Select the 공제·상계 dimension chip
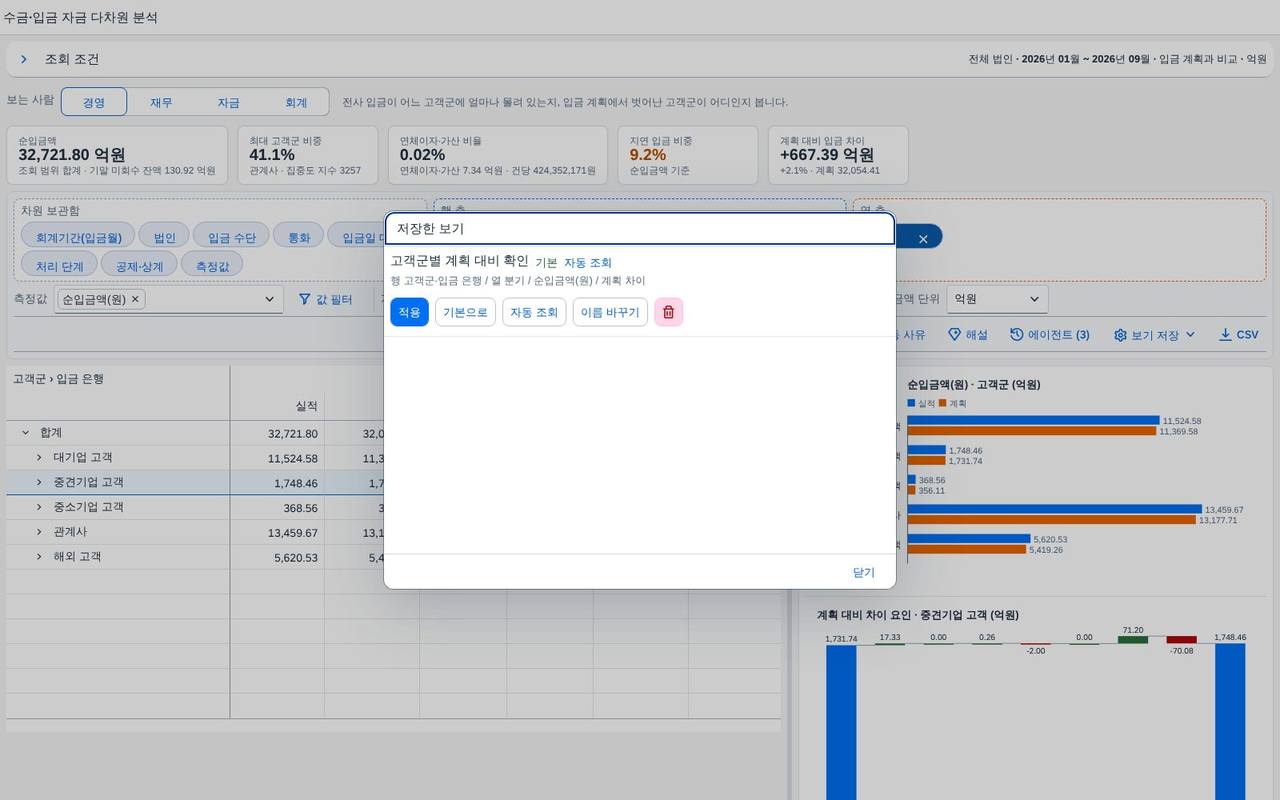The image size is (1280, 800). (140, 264)
